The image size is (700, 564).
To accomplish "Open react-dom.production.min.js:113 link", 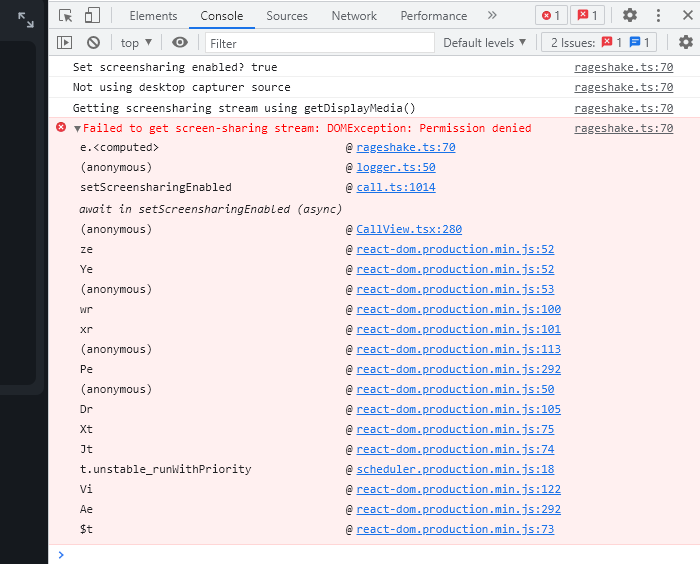I will [x=458, y=350].
